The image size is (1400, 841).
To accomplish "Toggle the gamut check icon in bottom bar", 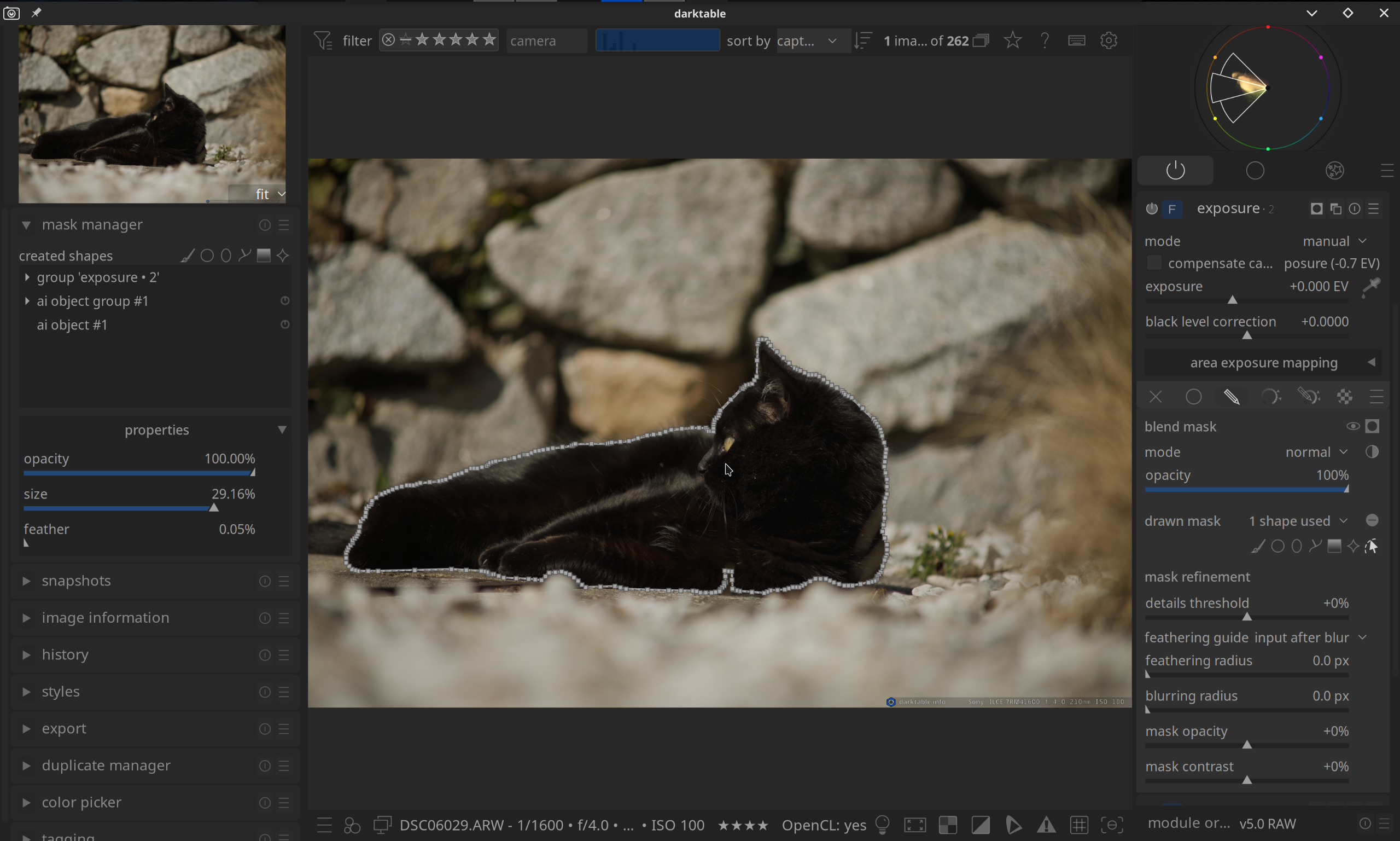I will coord(1047,825).
